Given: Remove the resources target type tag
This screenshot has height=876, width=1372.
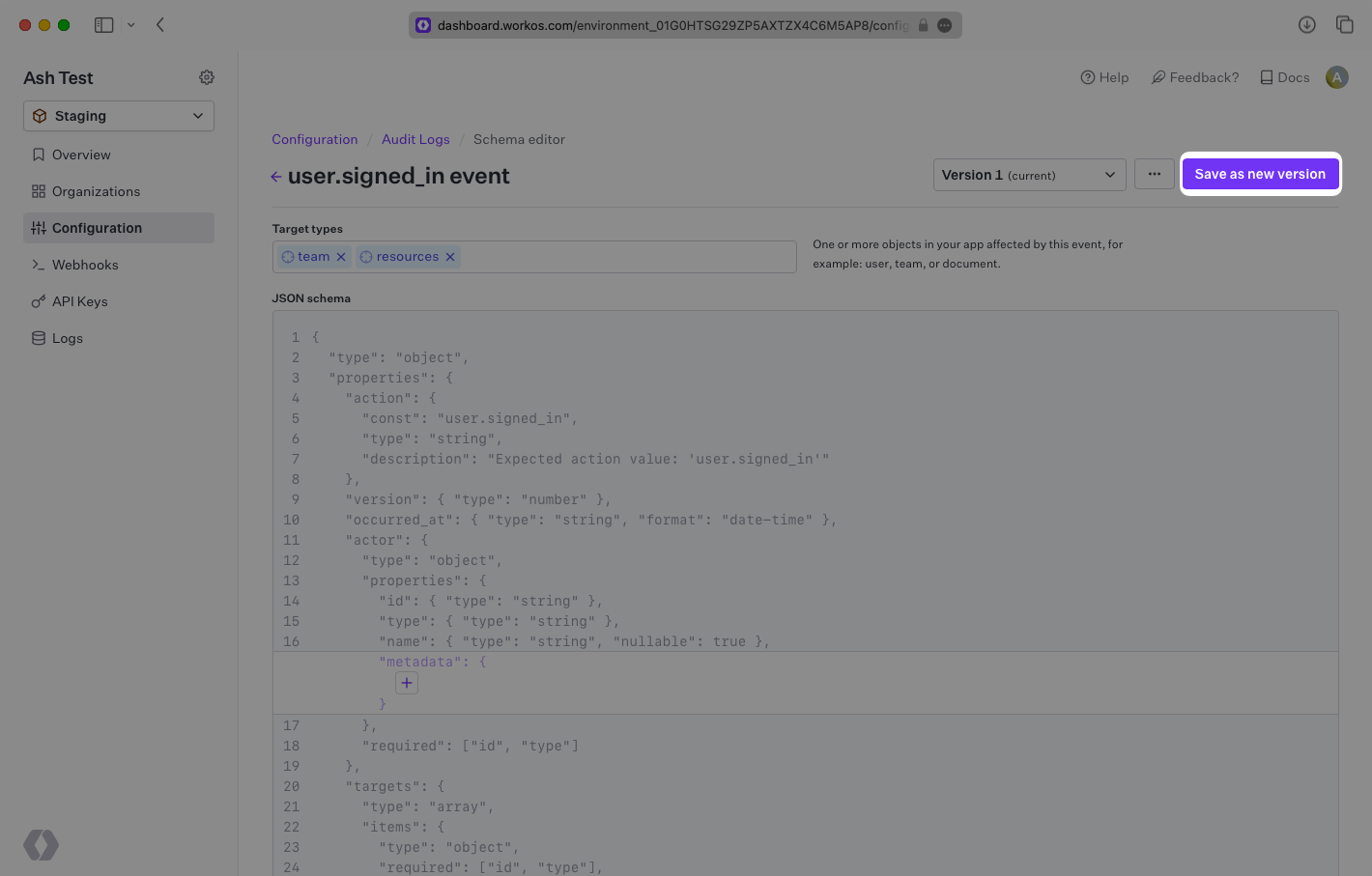Looking at the screenshot, I should pos(450,256).
